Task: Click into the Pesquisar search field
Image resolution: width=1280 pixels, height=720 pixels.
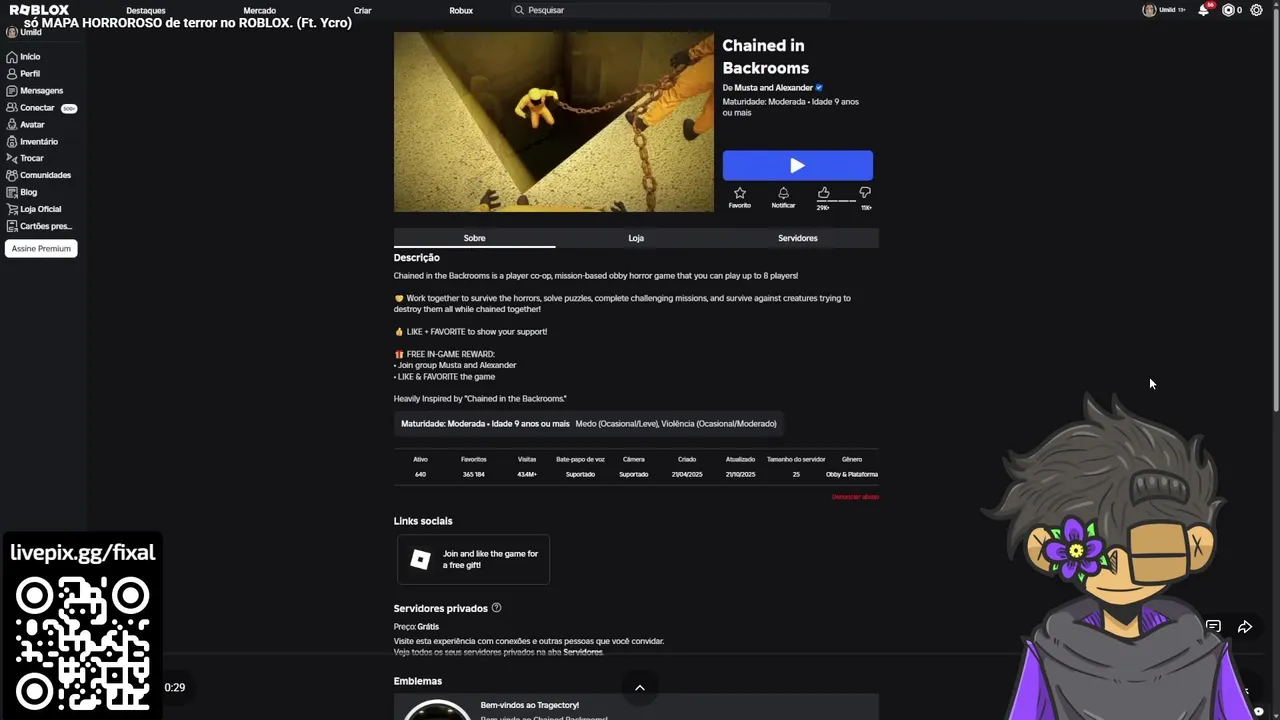Action: pos(670,10)
